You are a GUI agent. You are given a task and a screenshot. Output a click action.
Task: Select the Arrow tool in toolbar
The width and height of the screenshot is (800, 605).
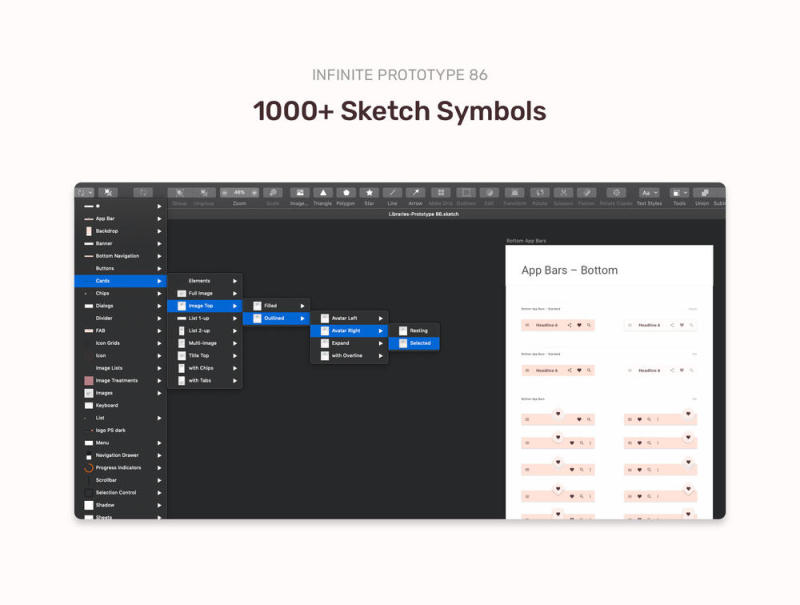(x=415, y=192)
